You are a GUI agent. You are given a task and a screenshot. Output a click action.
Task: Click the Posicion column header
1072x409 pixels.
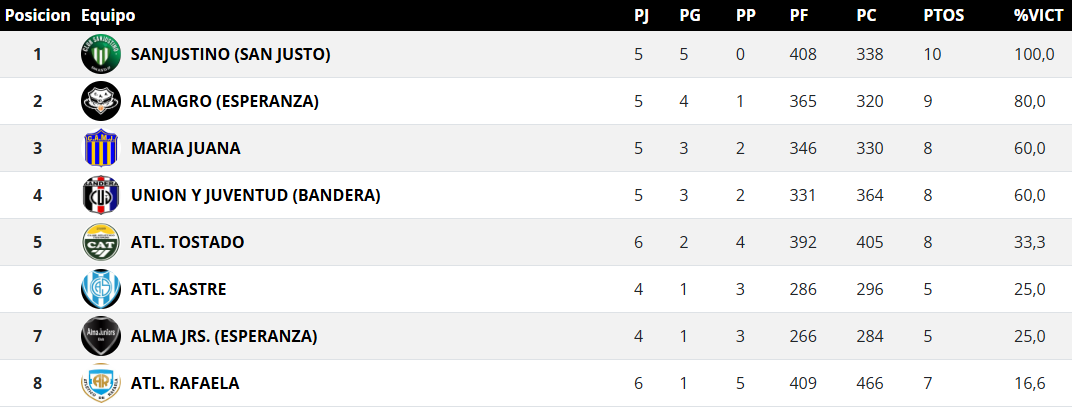pos(38,16)
